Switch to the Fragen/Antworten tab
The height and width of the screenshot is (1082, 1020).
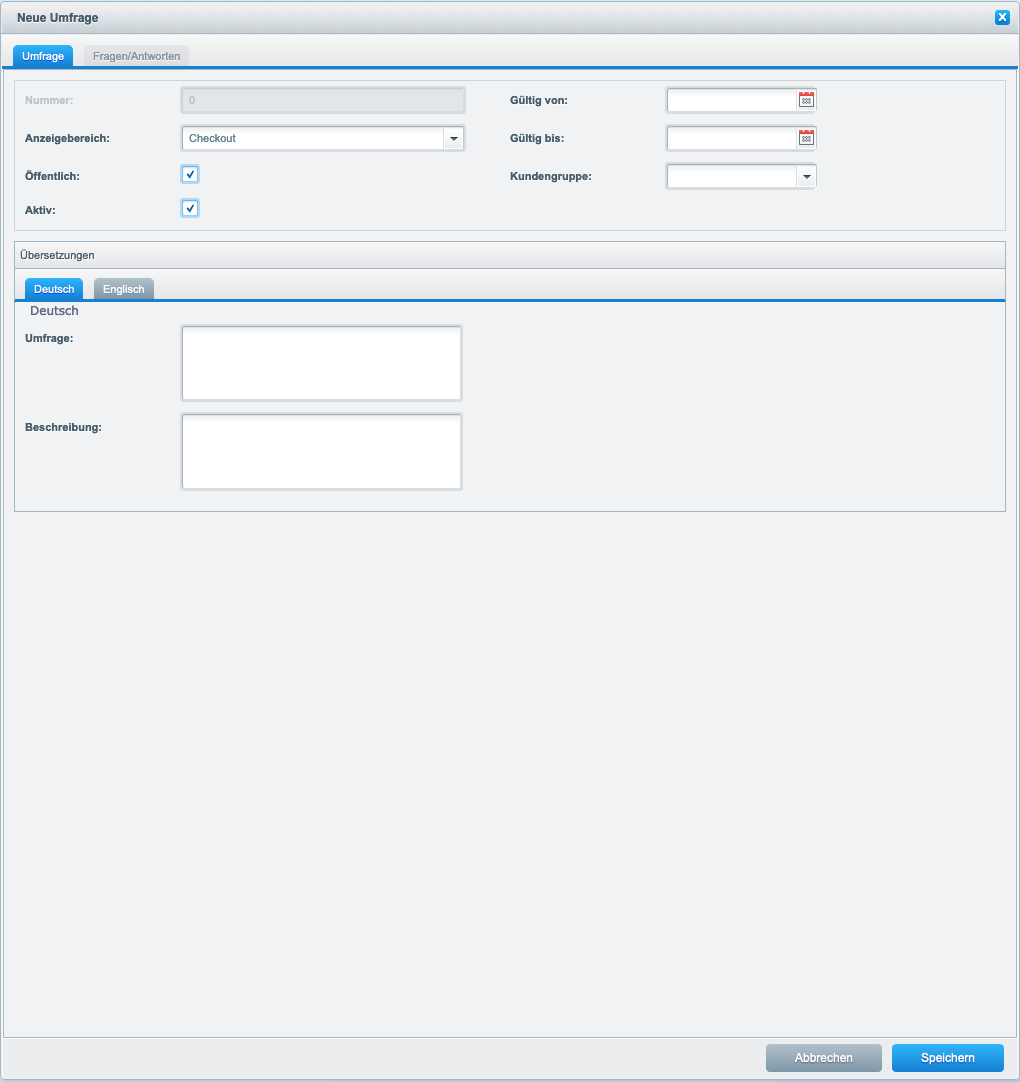[x=136, y=56]
